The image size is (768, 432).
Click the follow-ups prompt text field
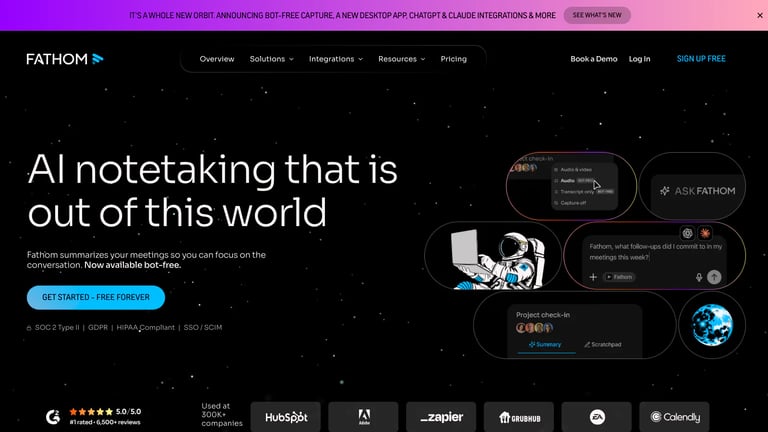pyautogui.click(x=655, y=252)
